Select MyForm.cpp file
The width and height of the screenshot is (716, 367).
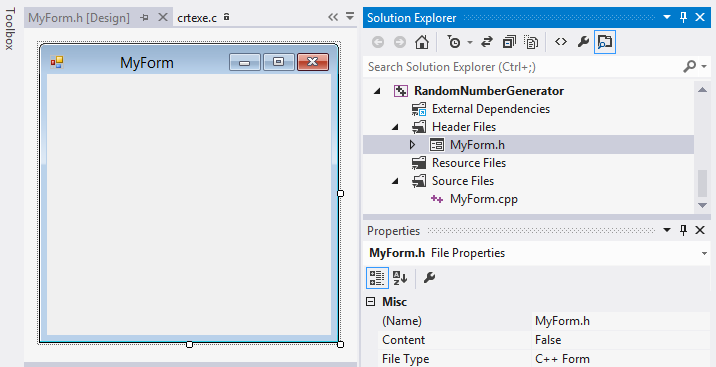[x=484, y=199]
